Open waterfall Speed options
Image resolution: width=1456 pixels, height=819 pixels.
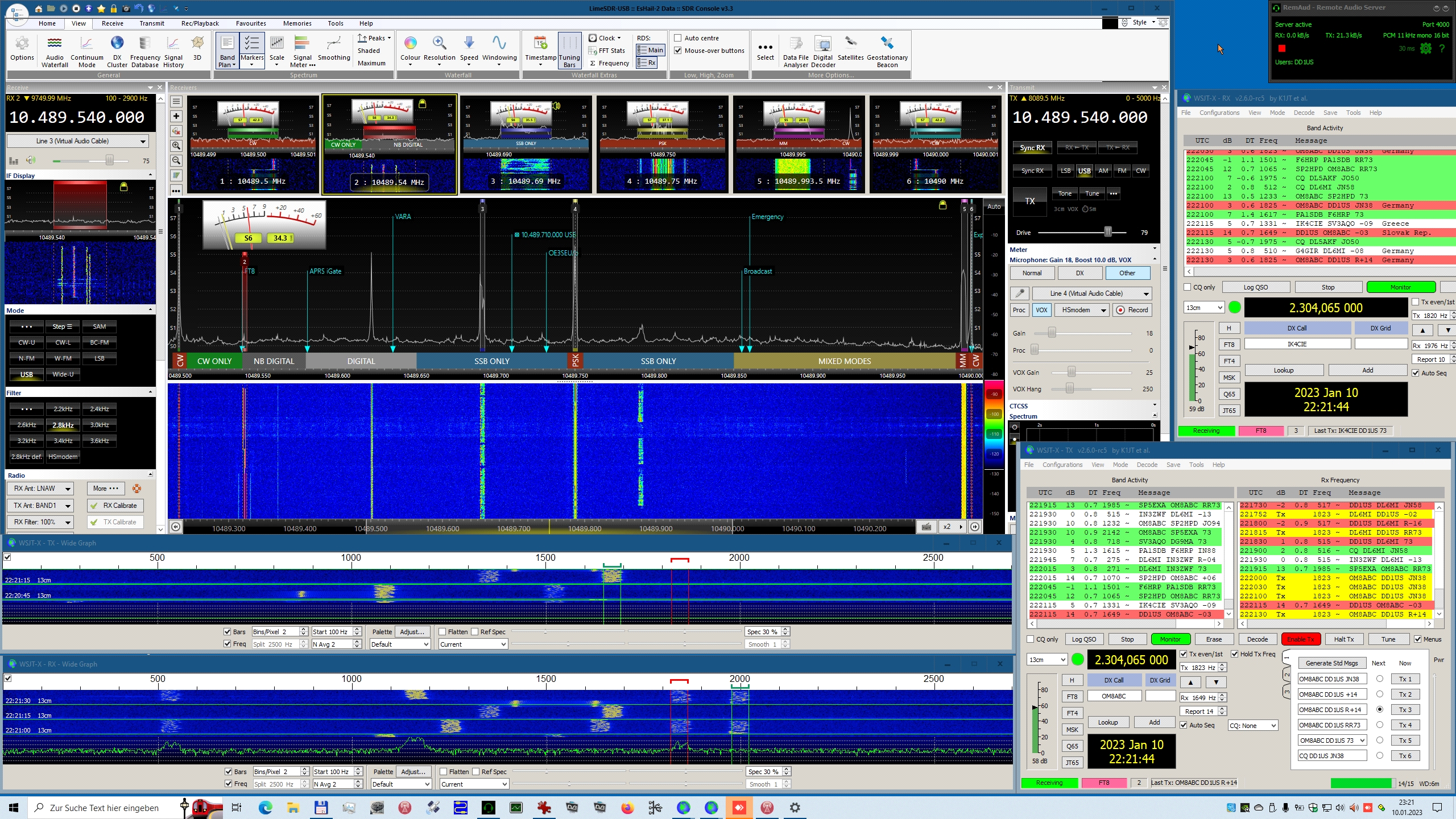[x=469, y=51]
